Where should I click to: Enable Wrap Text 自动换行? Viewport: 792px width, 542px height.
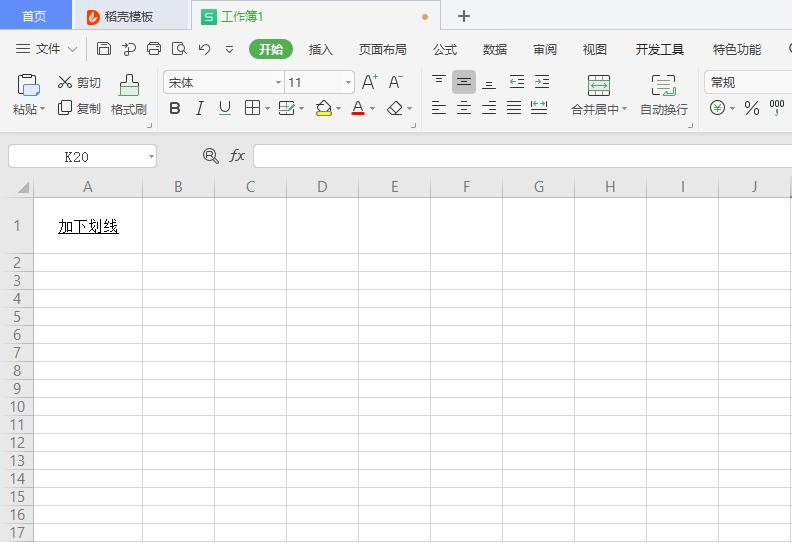pyautogui.click(x=664, y=95)
